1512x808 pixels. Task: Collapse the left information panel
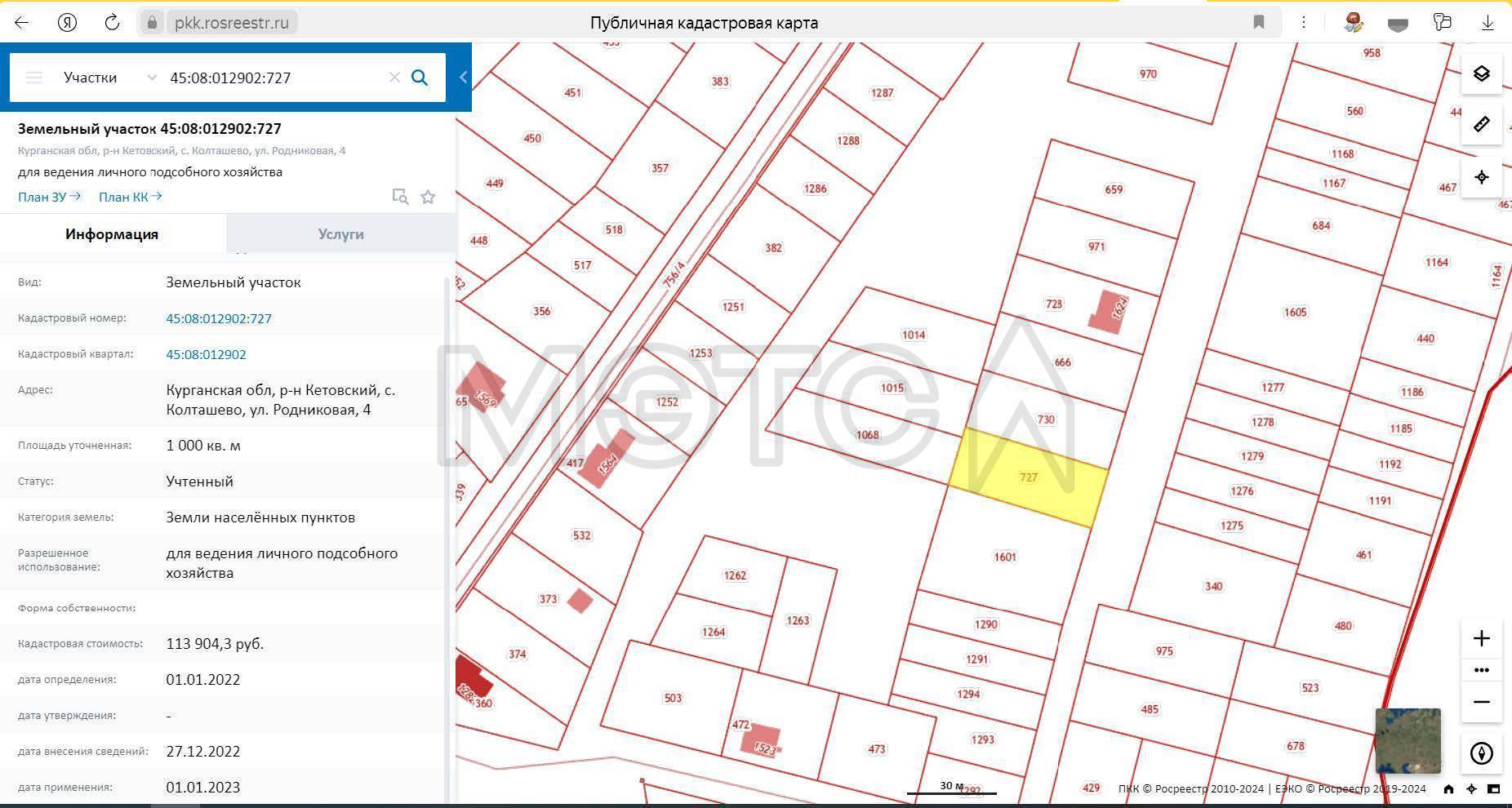(463, 78)
